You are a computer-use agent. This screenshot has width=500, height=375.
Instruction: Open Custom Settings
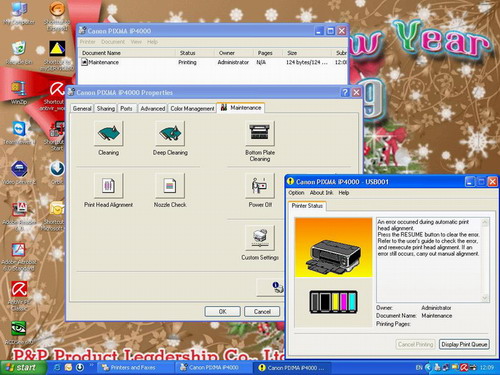coord(260,238)
